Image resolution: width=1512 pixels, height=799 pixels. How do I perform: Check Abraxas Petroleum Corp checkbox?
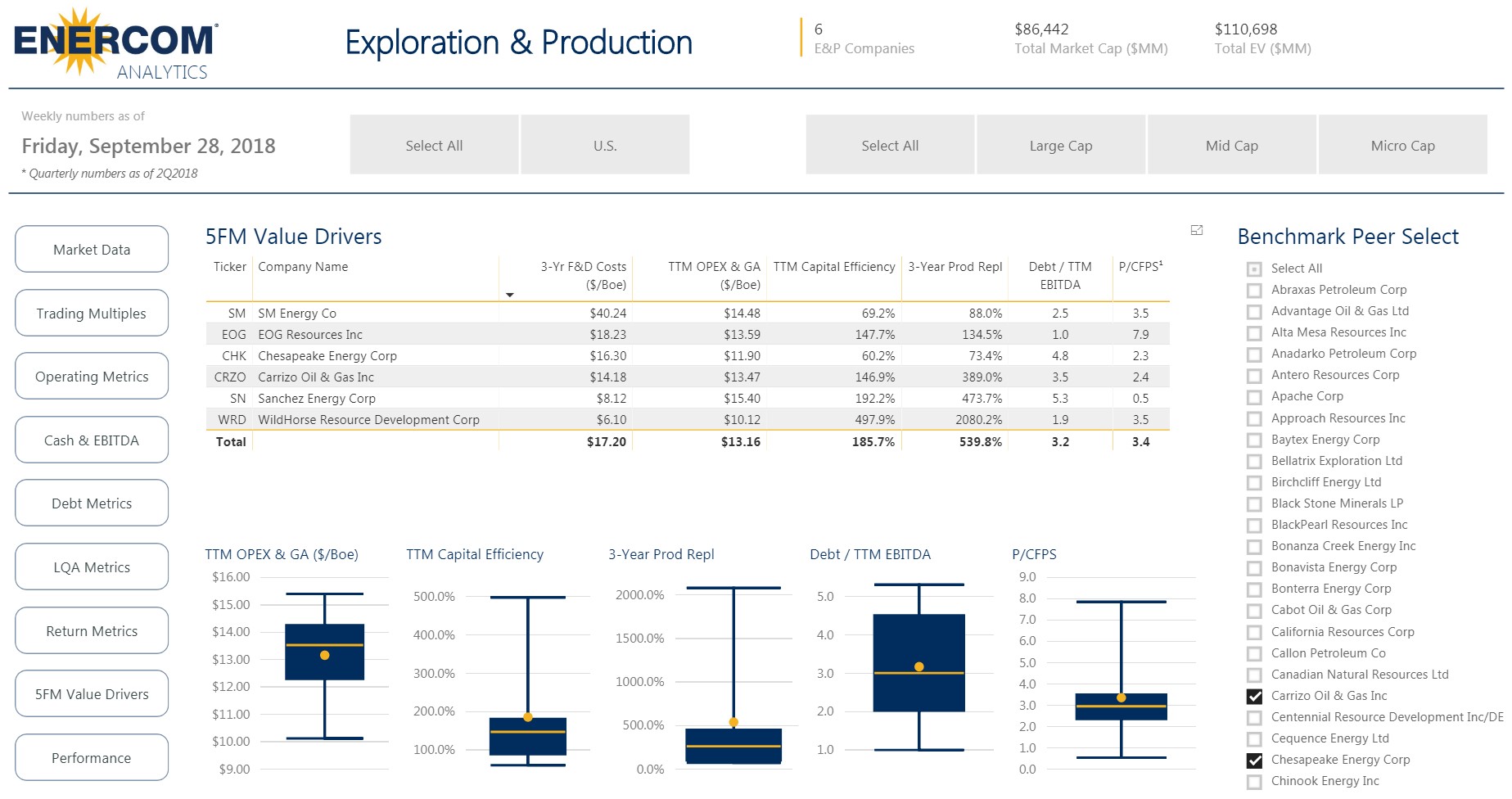[1254, 291]
